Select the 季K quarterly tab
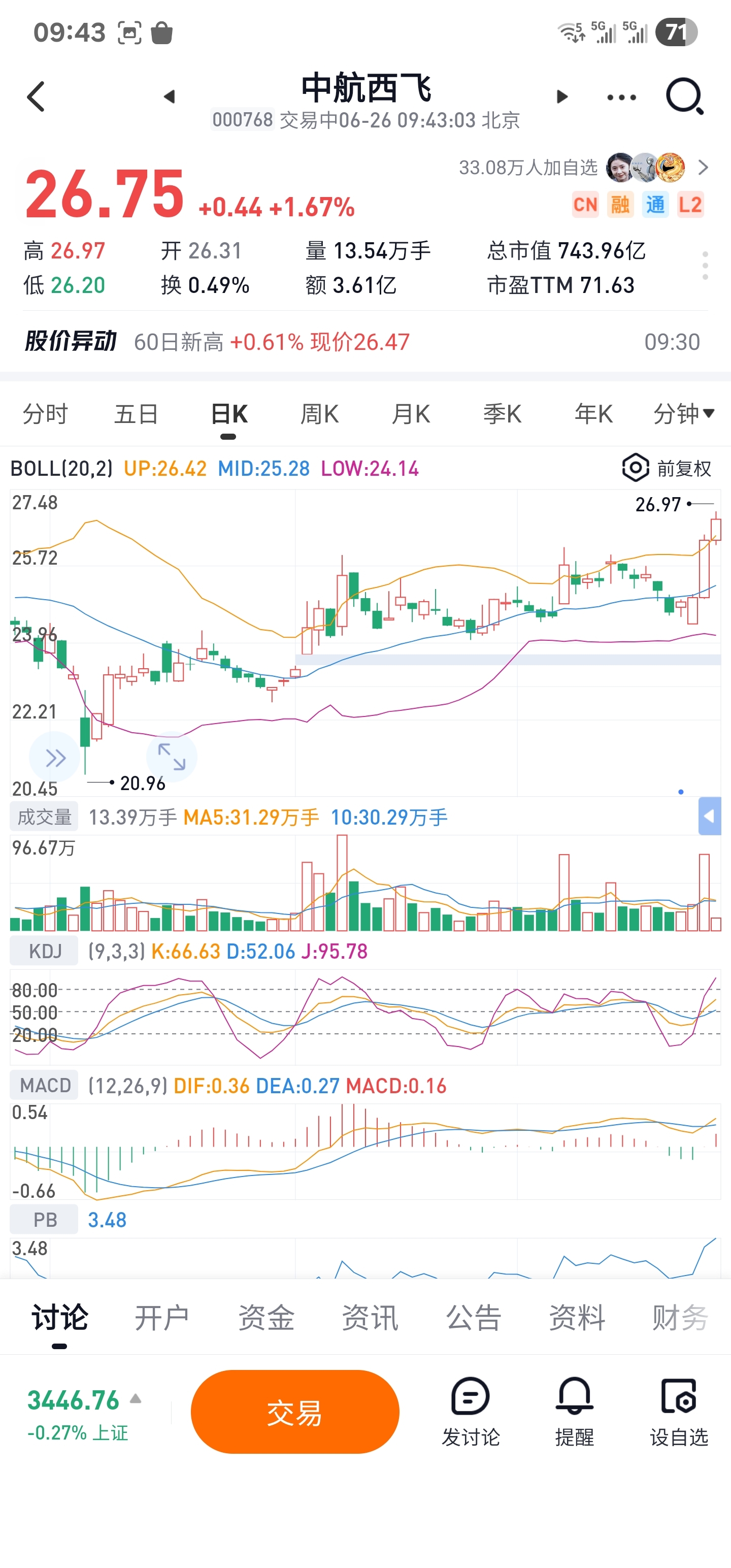731x1568 pixels. 502,414
